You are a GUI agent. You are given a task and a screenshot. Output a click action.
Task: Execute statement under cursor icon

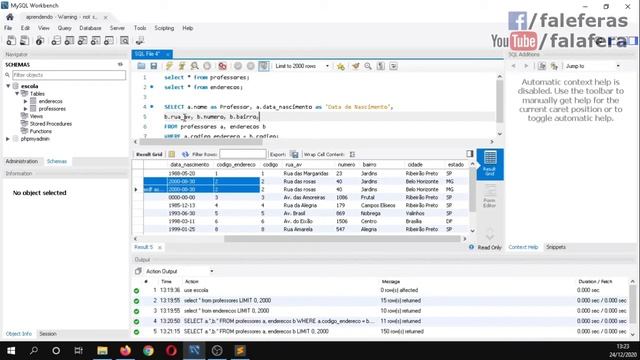pyautogui.click(x=182, y=66)
